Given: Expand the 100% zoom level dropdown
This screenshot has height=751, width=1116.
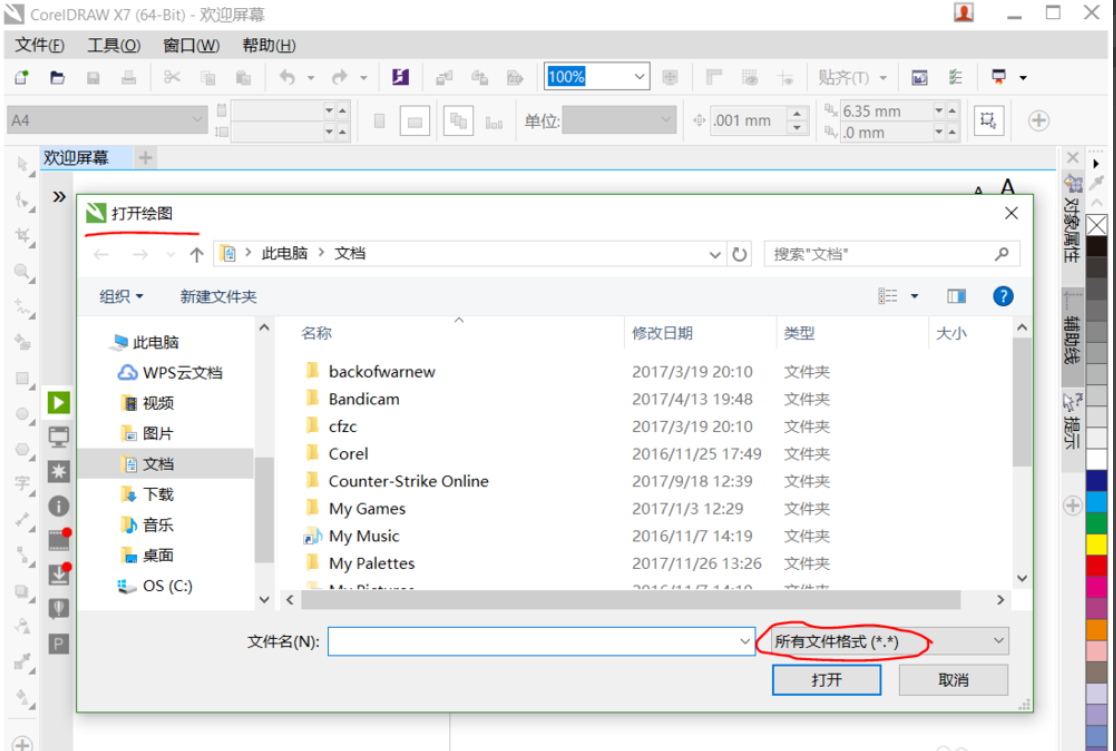Looking at the screenshot, I should pos(639,77).
